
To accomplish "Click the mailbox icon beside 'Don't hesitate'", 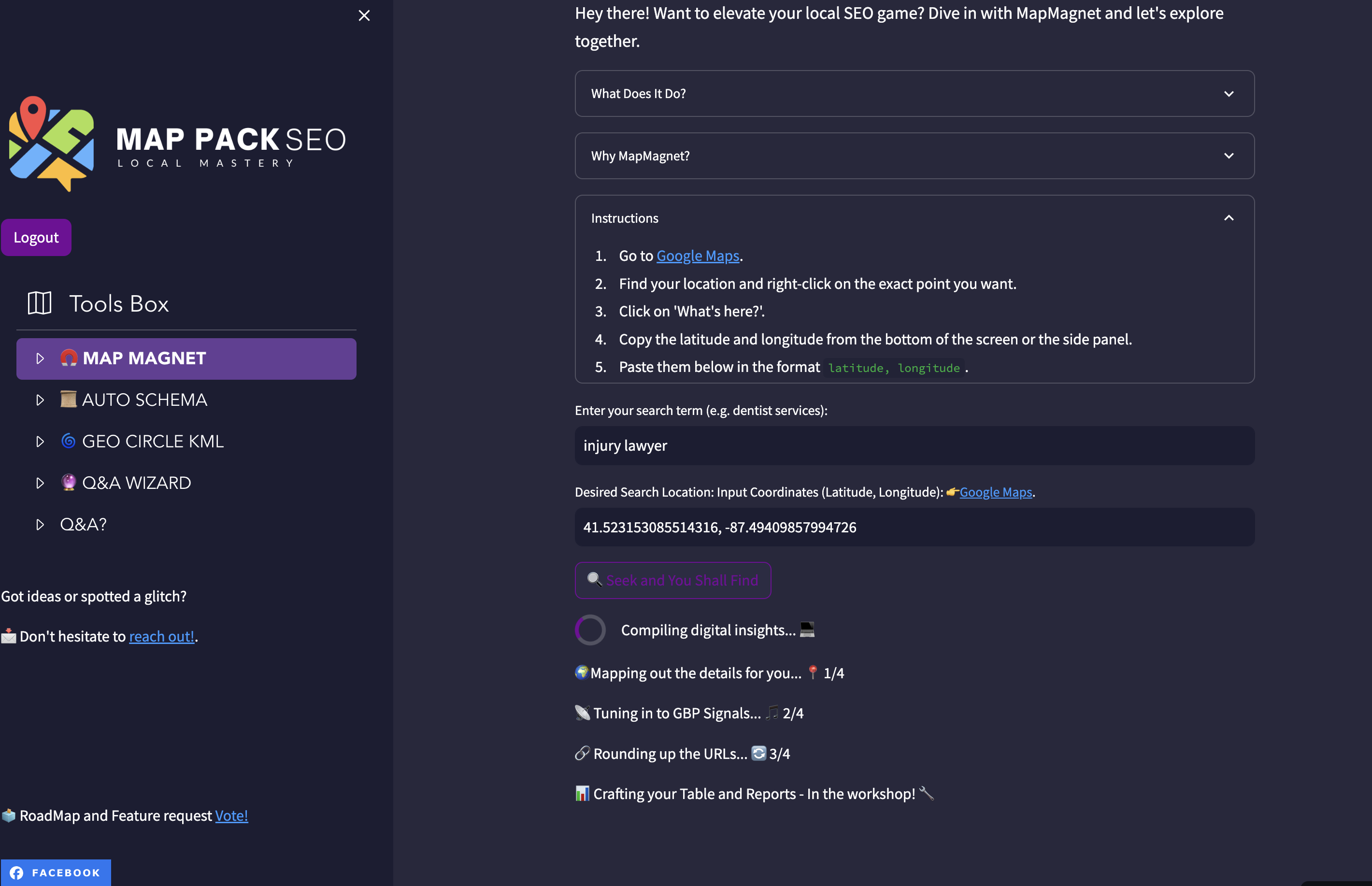I will [9, 636].
